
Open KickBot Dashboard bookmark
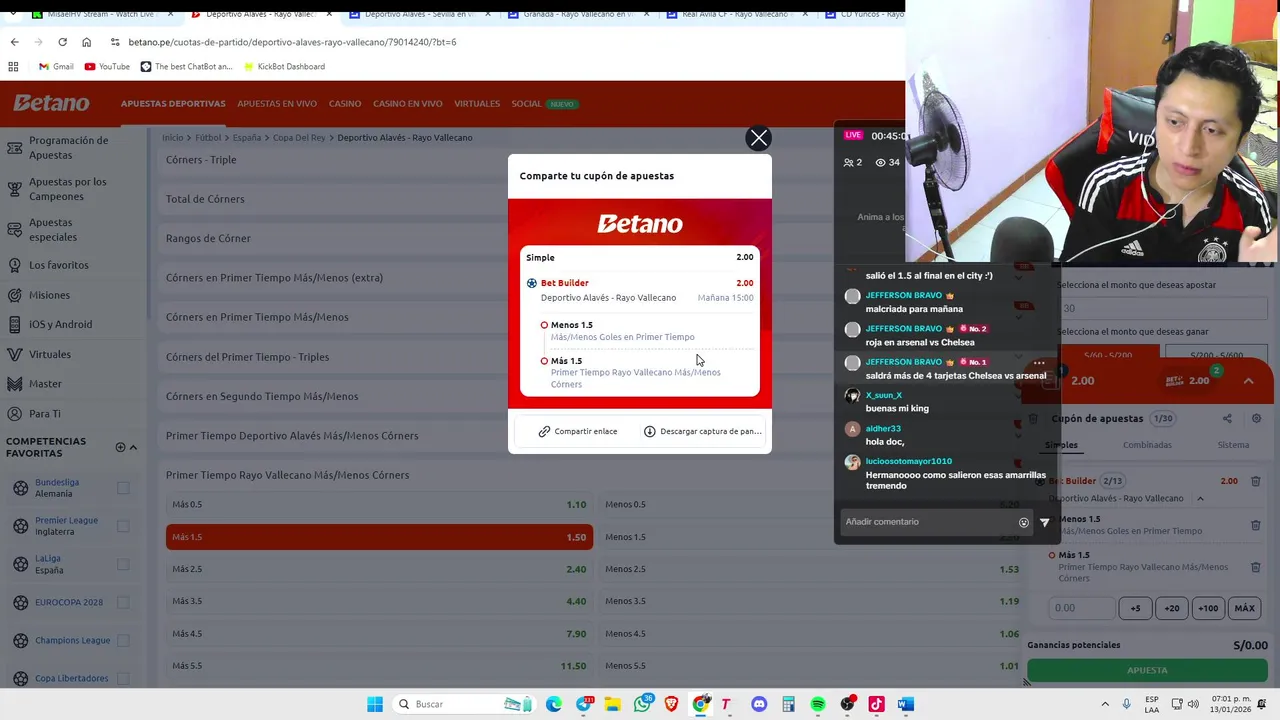(x=283, y=67)
